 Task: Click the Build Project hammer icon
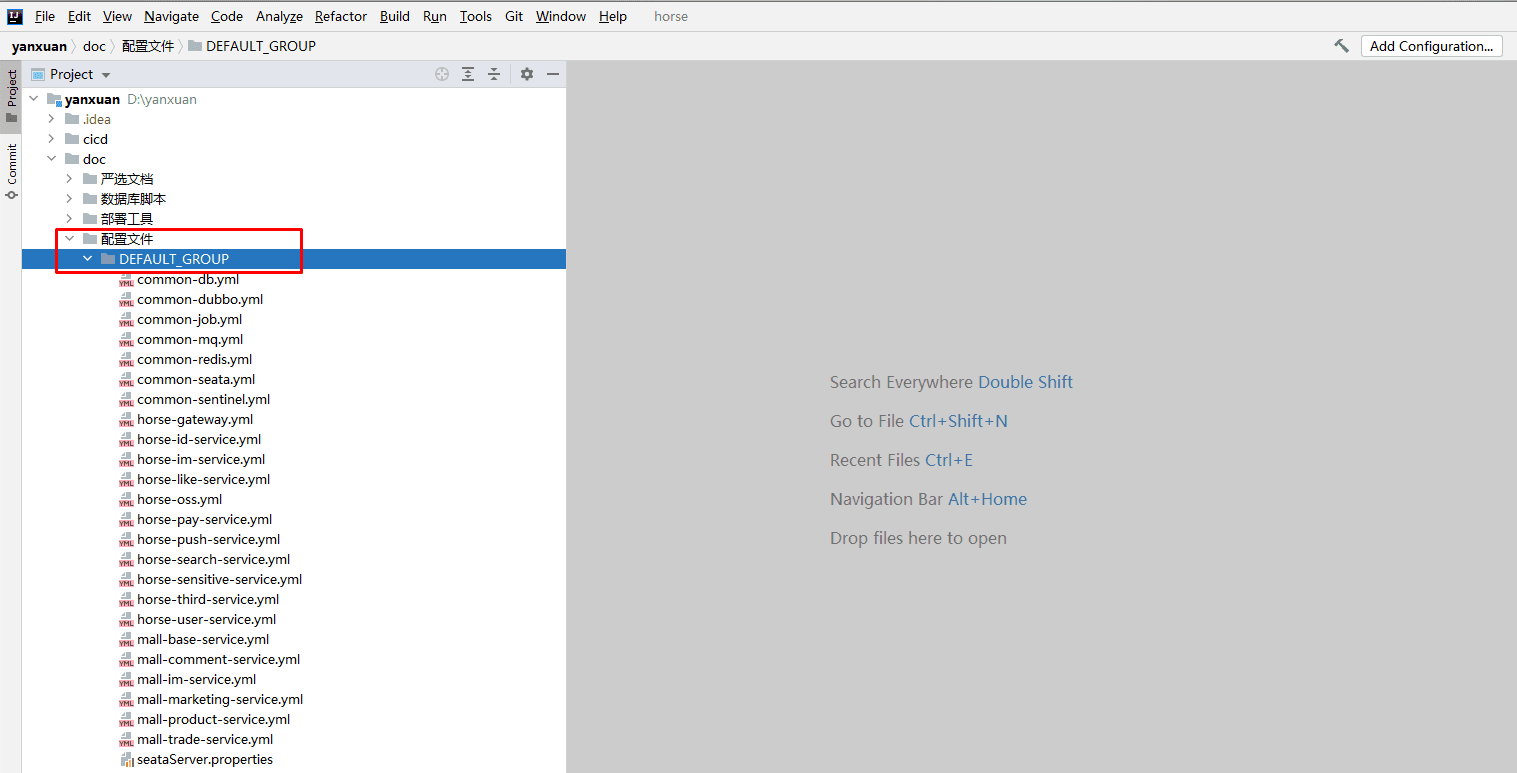[1341, 46]
